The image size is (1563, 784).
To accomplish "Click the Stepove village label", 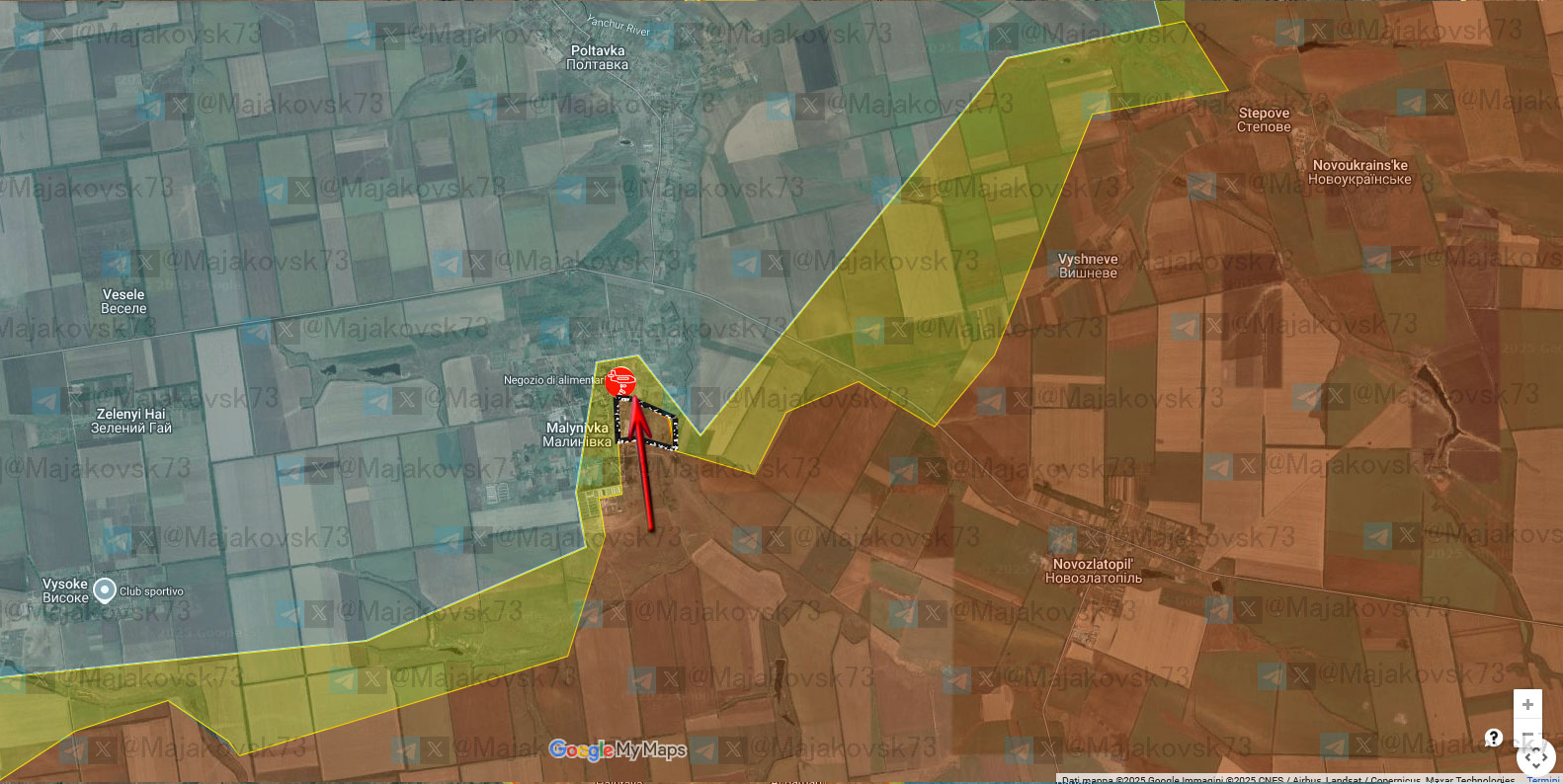I will point(1264,120).
